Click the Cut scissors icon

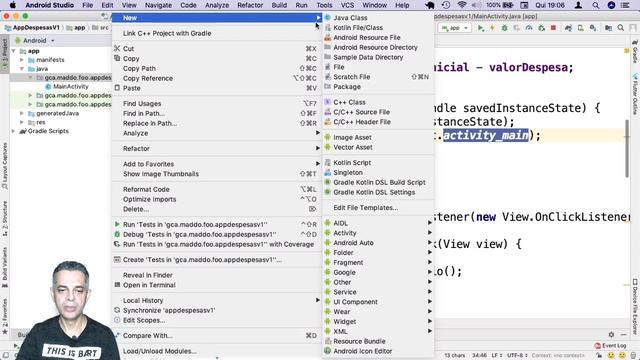coord(117,49)
